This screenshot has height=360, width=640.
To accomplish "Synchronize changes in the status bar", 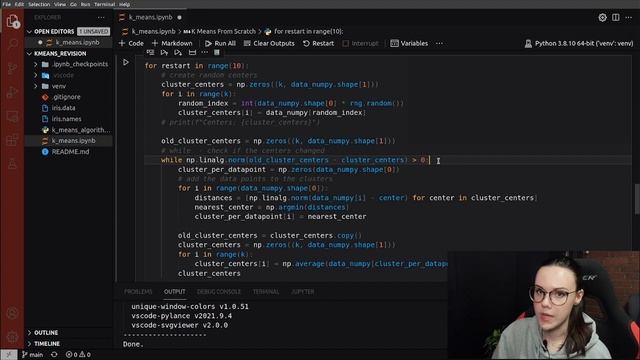I will [x=54, y=355].
